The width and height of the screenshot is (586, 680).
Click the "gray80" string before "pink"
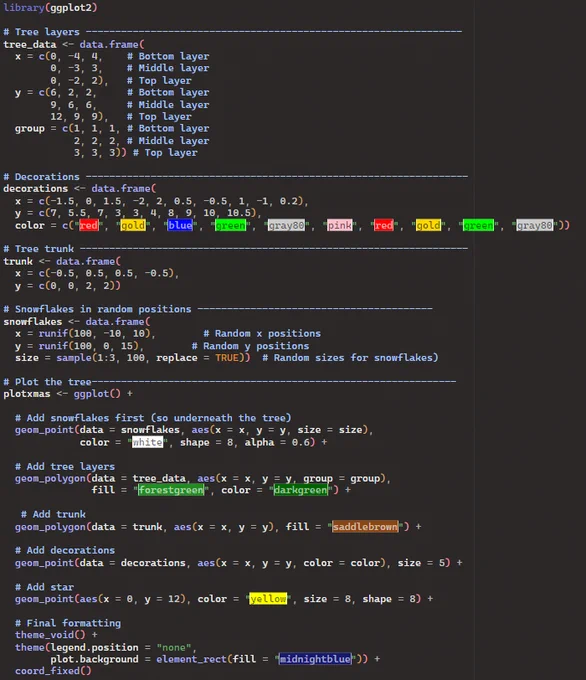coord(286,225)
